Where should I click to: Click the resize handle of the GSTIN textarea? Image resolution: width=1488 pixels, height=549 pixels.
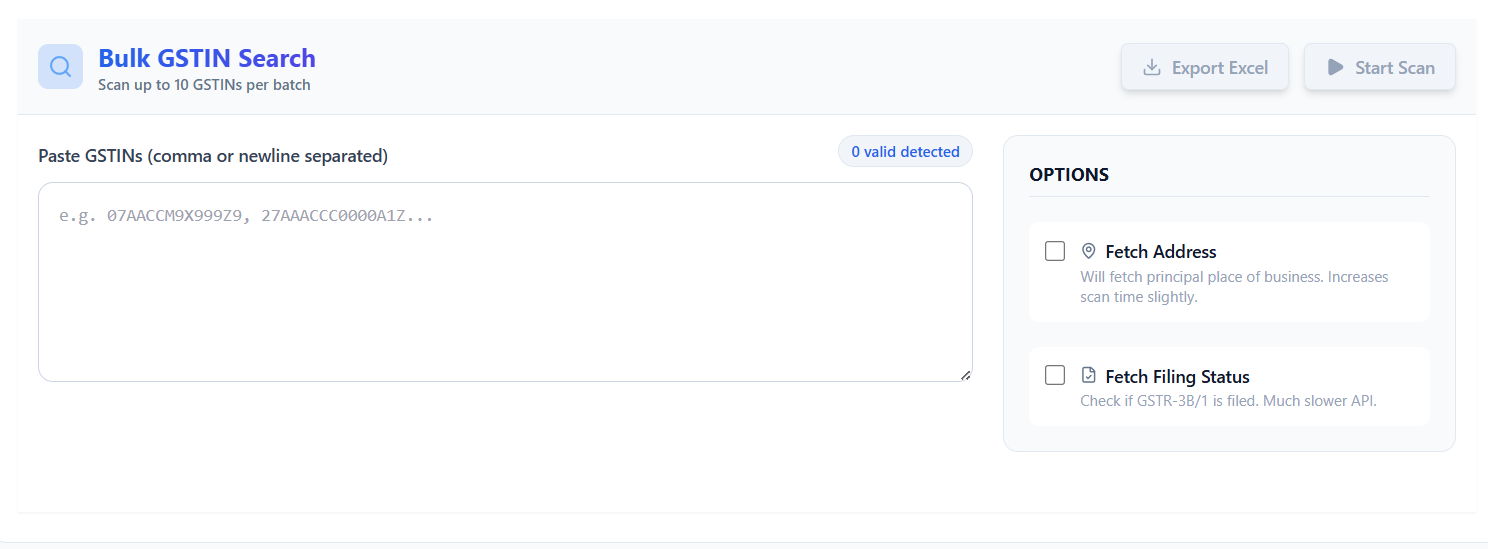point(965,375)
